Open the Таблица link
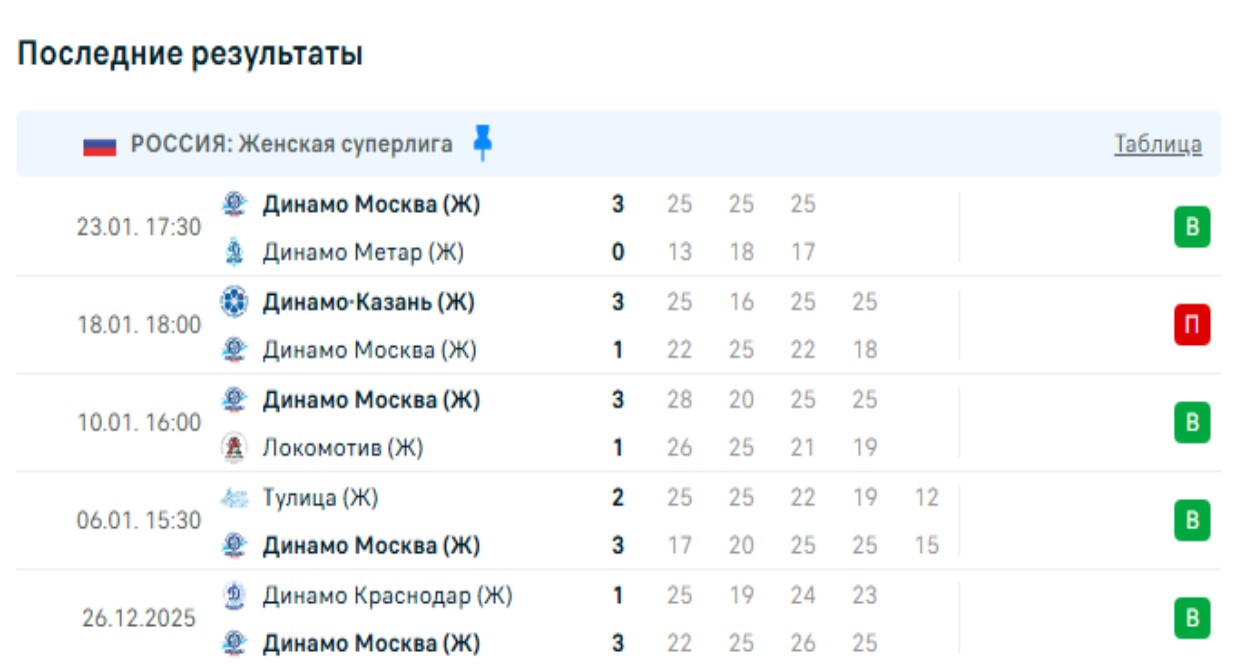 [1158, 144]
